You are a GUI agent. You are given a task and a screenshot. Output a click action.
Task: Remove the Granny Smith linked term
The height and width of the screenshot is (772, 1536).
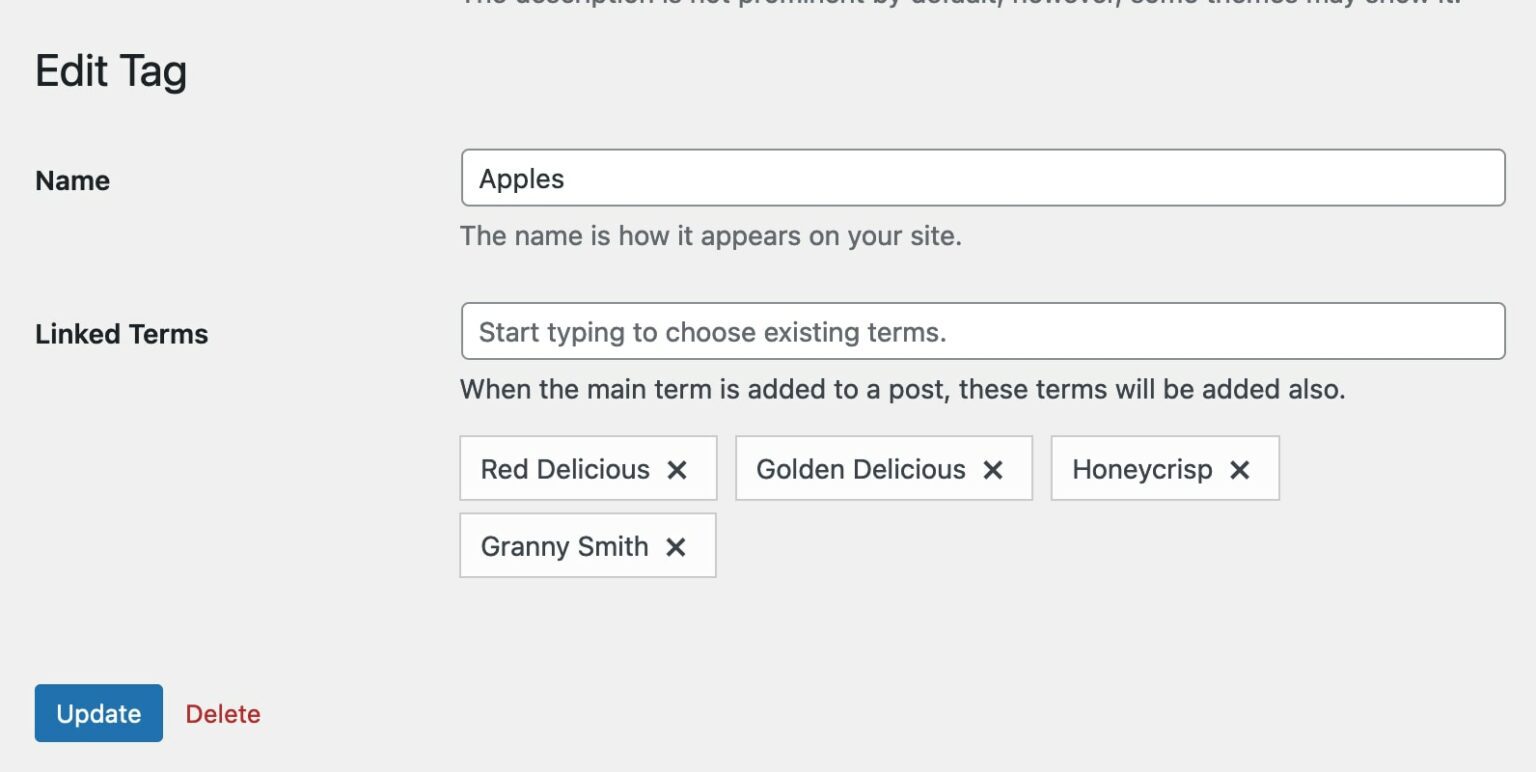click(676, 547)
